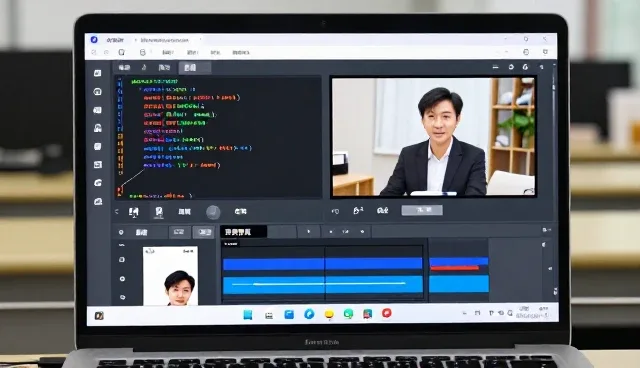This screenshot has width=640, height=368.
Task: Click the bottommost icon in the left sidebar
Action: coord(98,202)
